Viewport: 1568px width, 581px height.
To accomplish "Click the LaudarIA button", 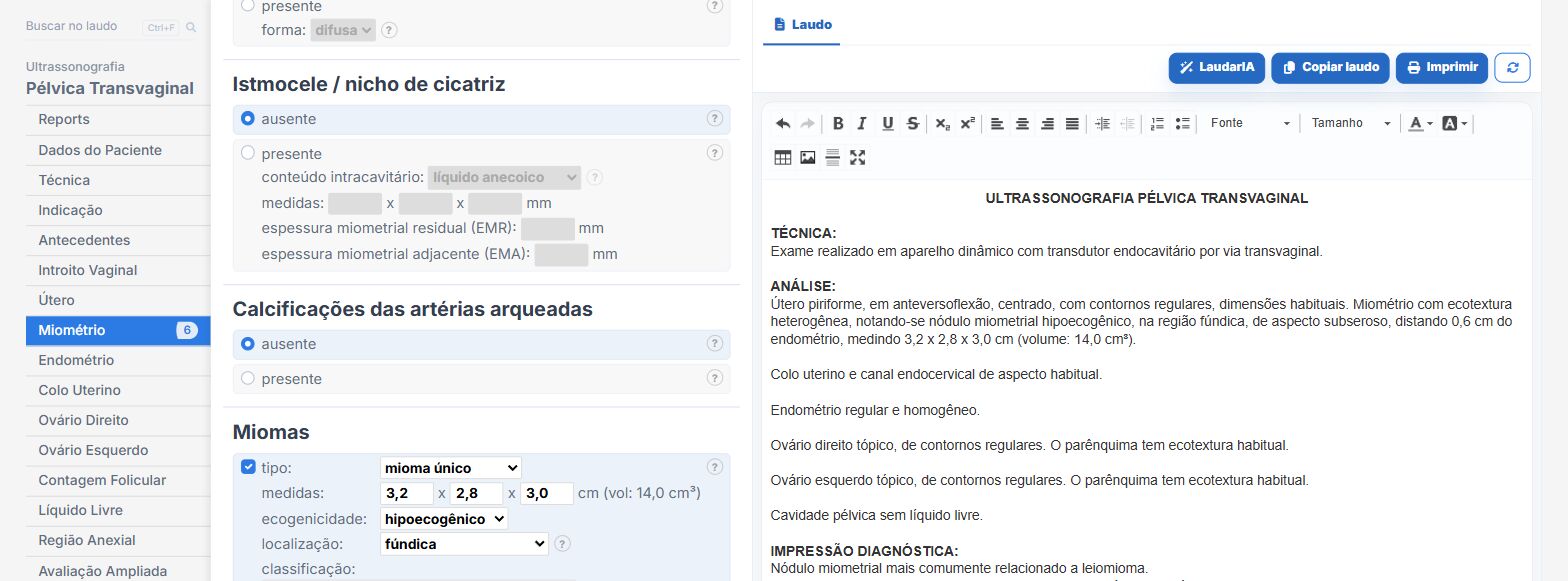I will pos(1216,67).
